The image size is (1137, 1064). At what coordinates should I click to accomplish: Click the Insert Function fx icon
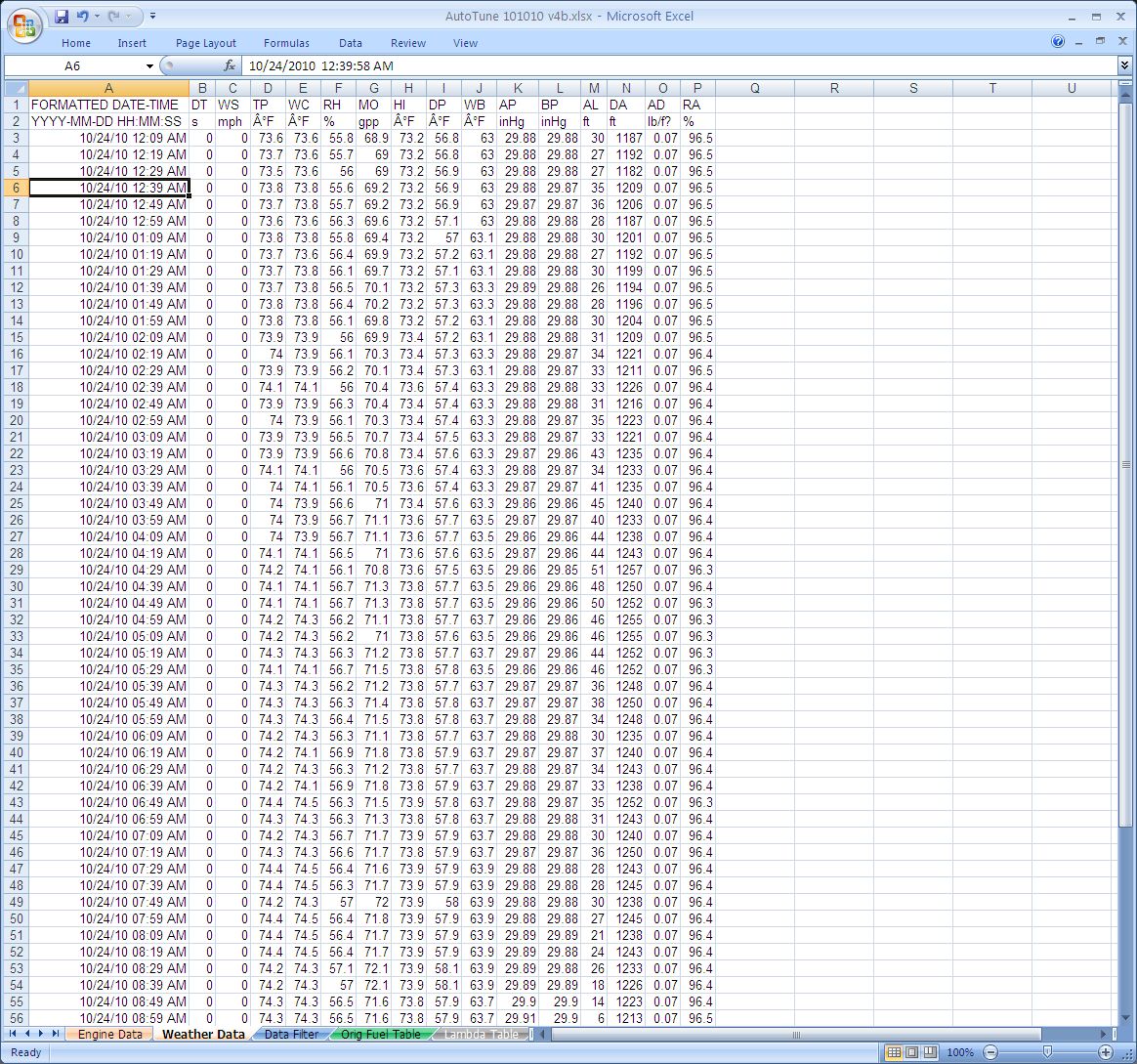click(230, 65)
